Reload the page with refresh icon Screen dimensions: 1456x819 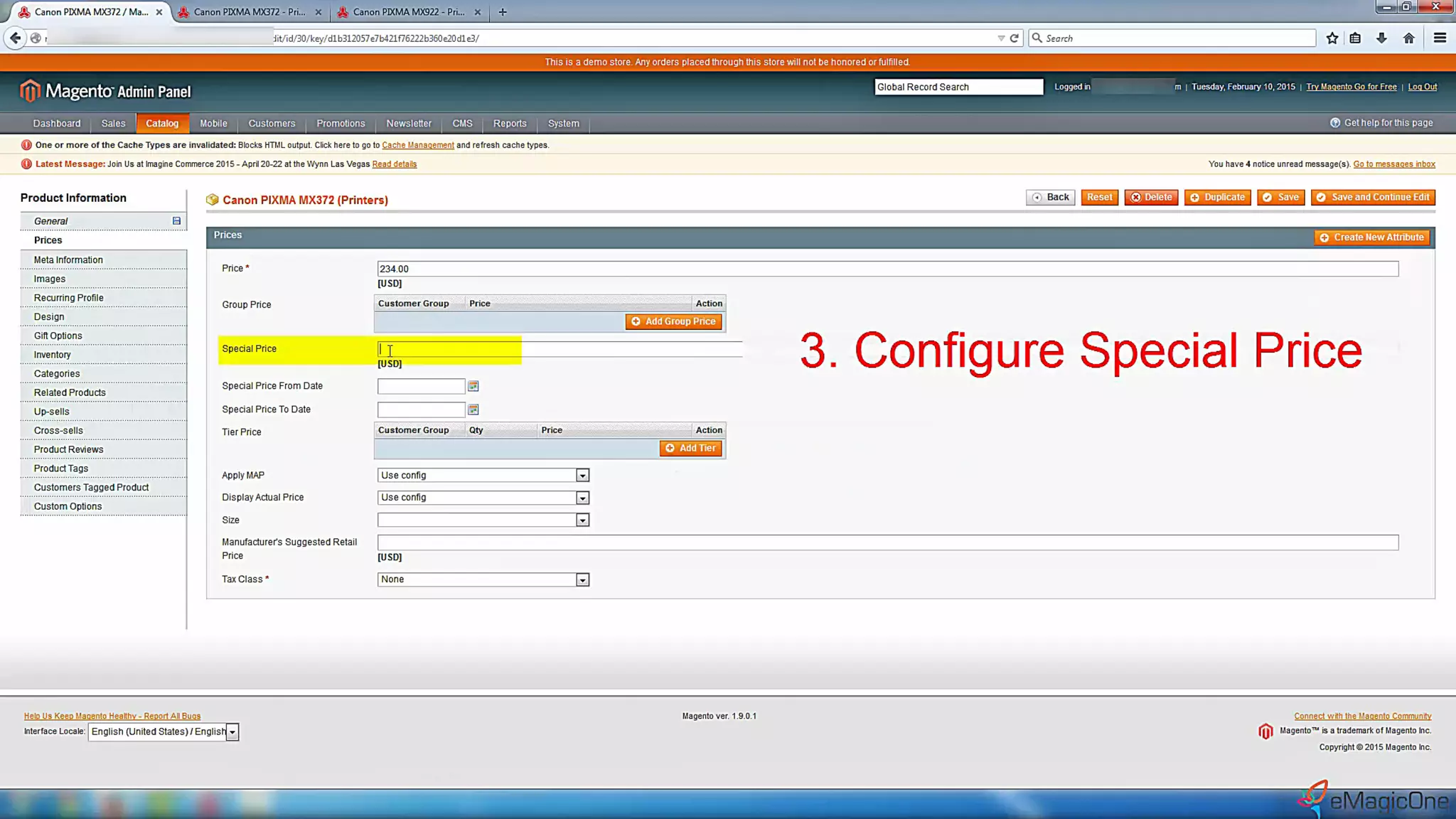(1015, 38)
